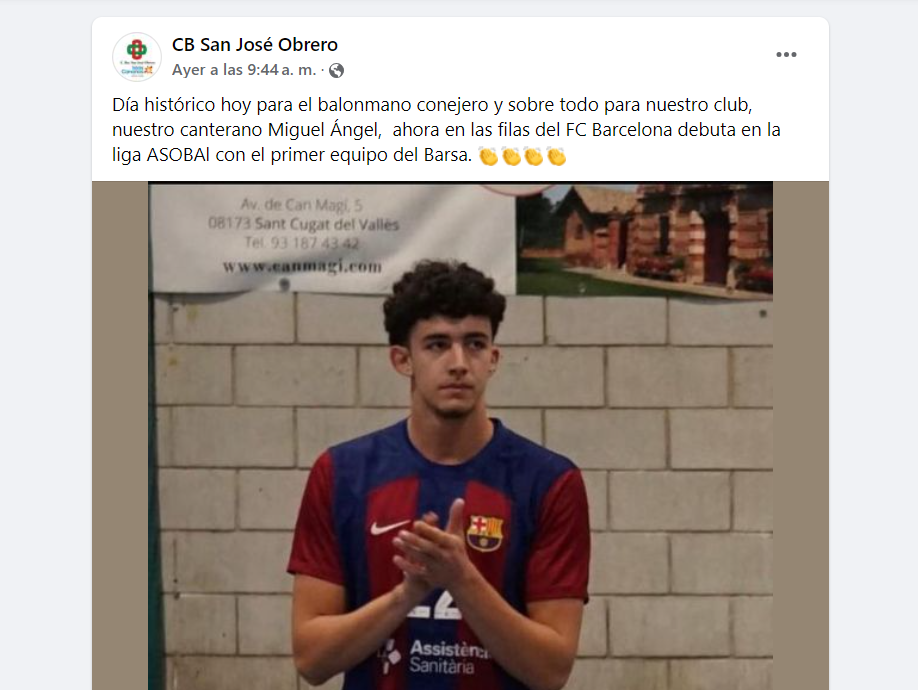The height and width of the screenshot is (690, 918).
Task: Click the second clapping hands emoji
Action: click(x=511, y=156)
